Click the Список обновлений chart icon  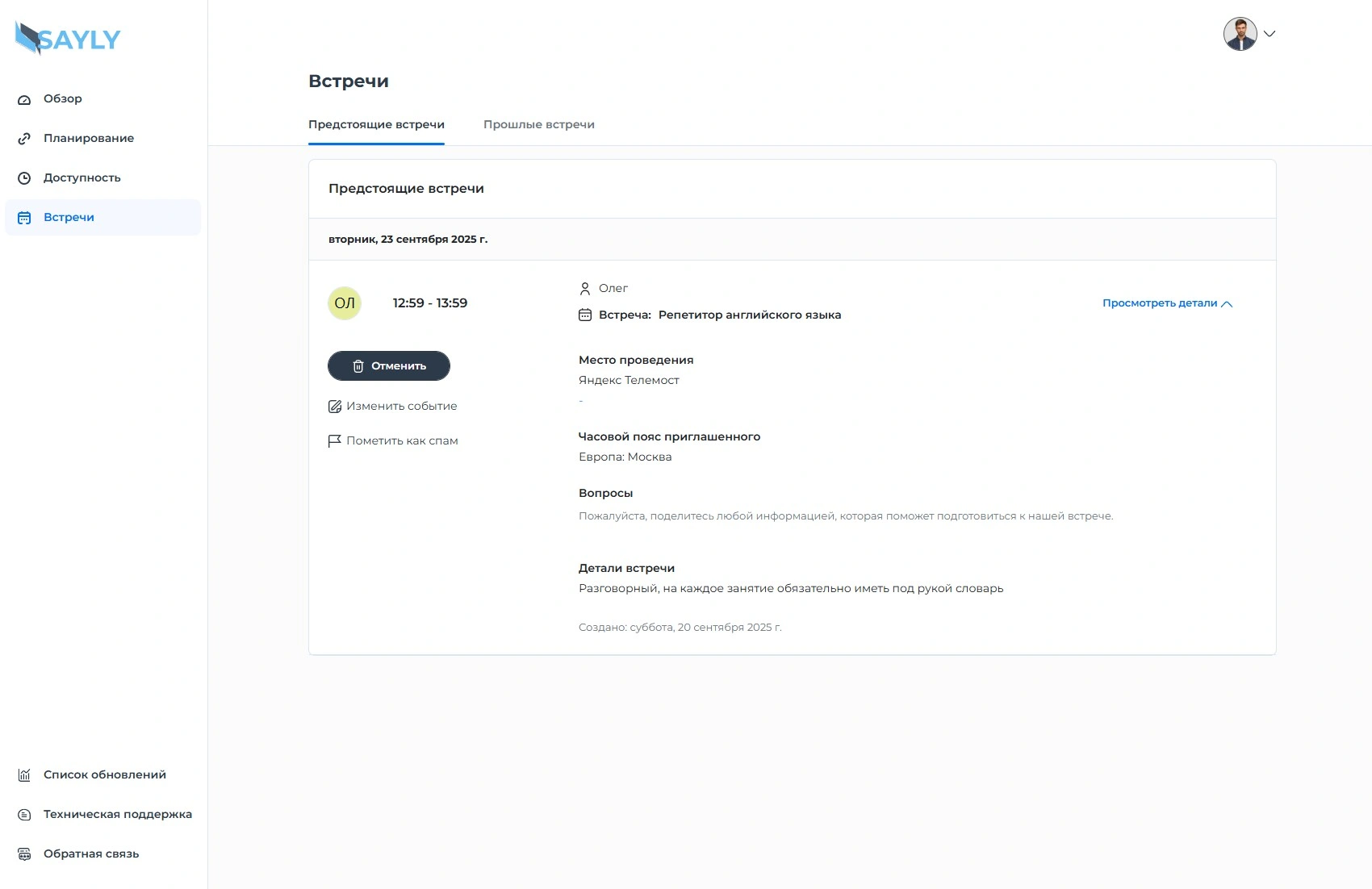[24, 775]
